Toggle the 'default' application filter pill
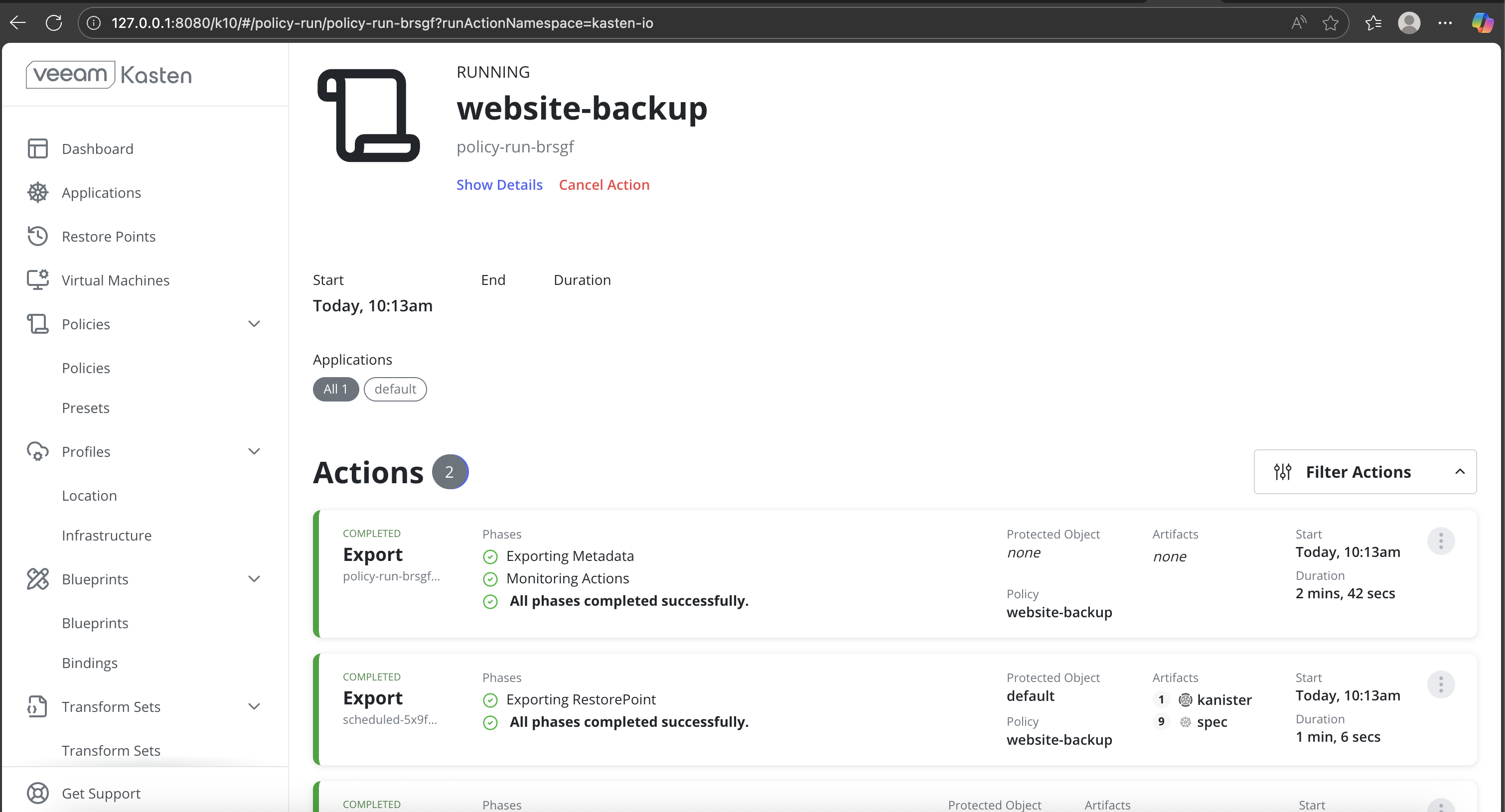 click(x=395, y=389)
